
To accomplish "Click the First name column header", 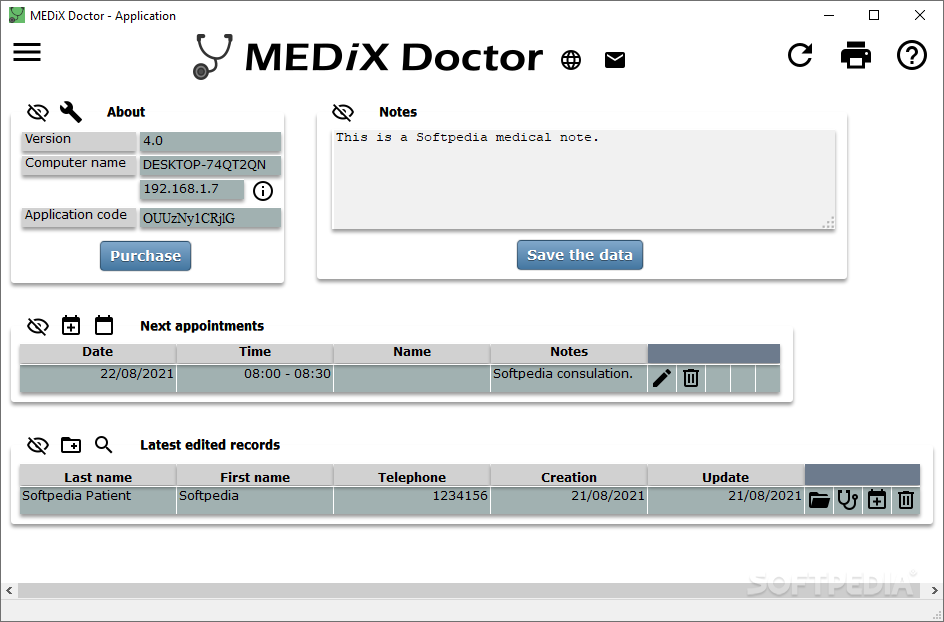I will (x=255, y=477).
